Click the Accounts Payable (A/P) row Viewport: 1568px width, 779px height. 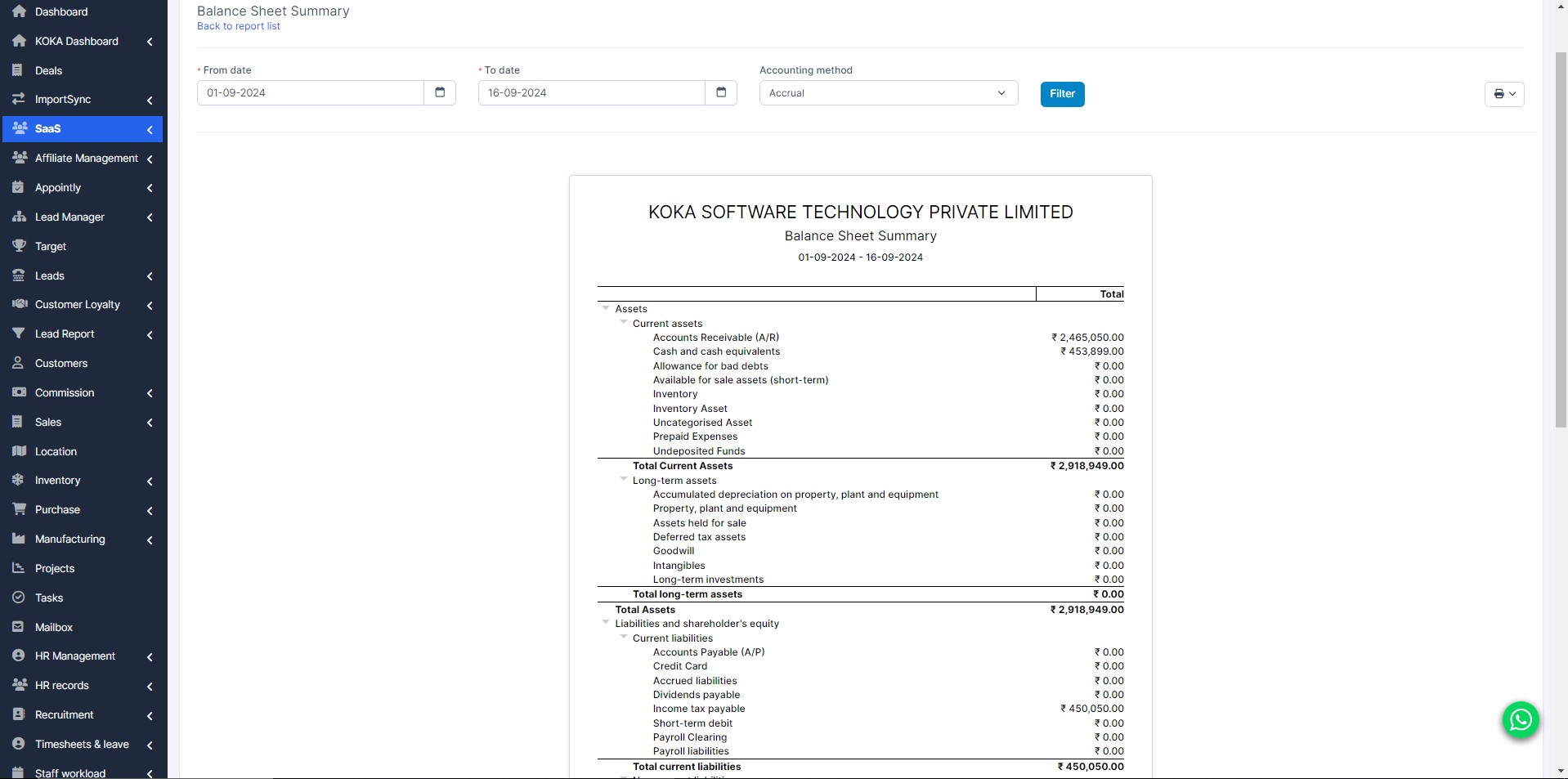(x=861, y=652)
